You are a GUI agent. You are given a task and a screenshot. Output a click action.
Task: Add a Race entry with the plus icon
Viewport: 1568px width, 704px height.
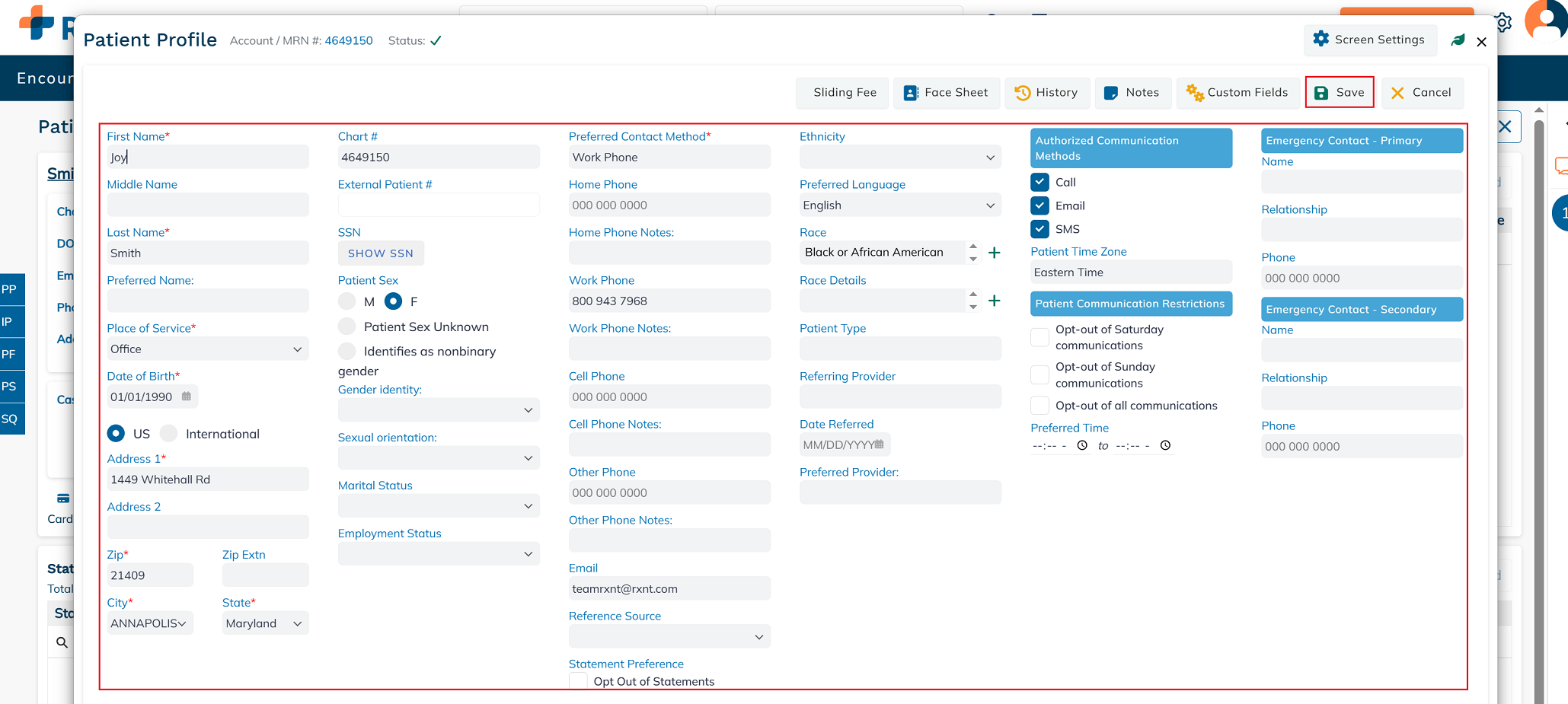click(x=995, y=253)
